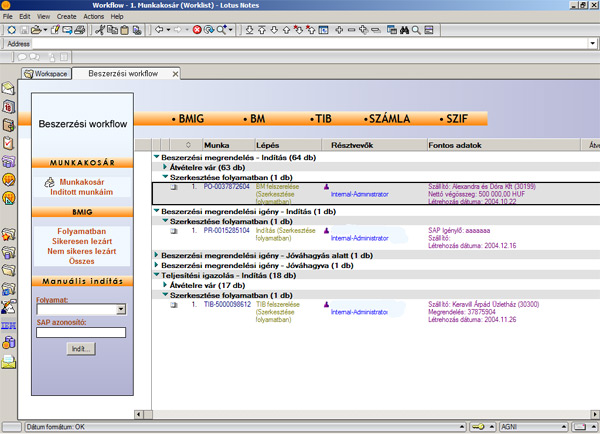
Task: Expand Beszerzési megrendelési igény - Jóváhagyva
Action: 156,265
